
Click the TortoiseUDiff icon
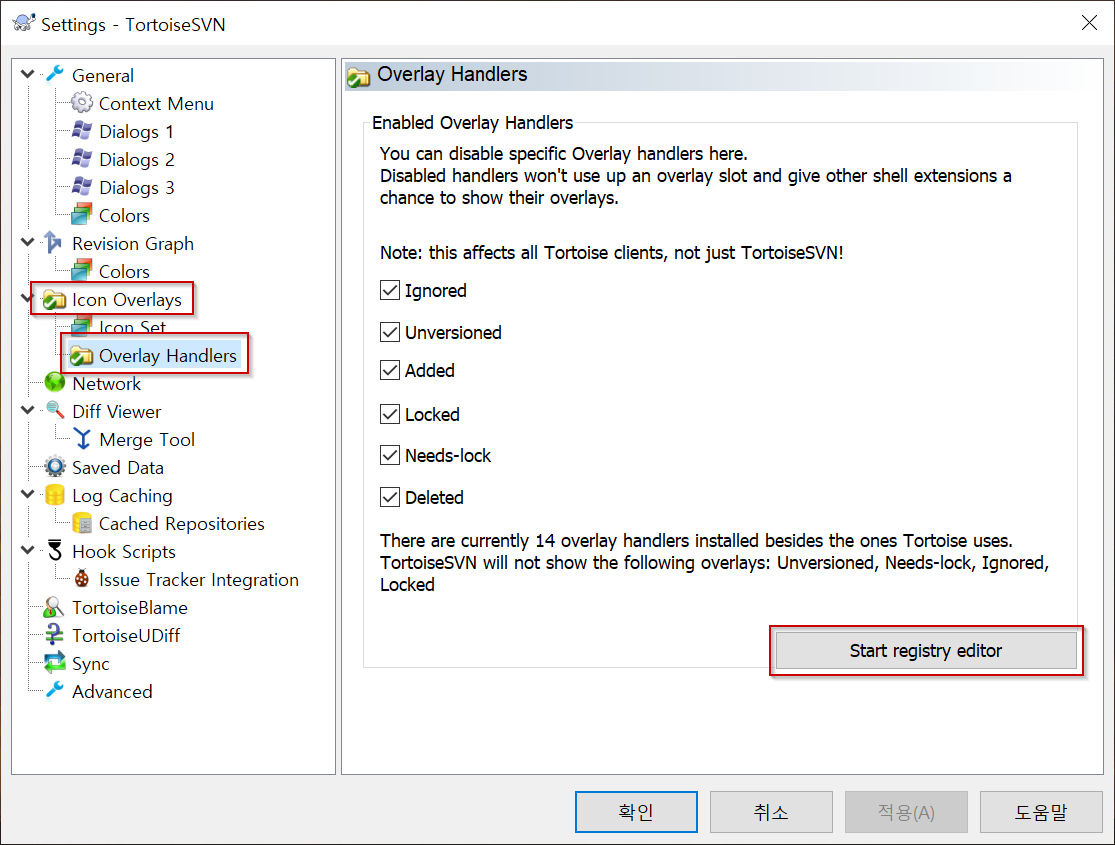click(54, 634)
